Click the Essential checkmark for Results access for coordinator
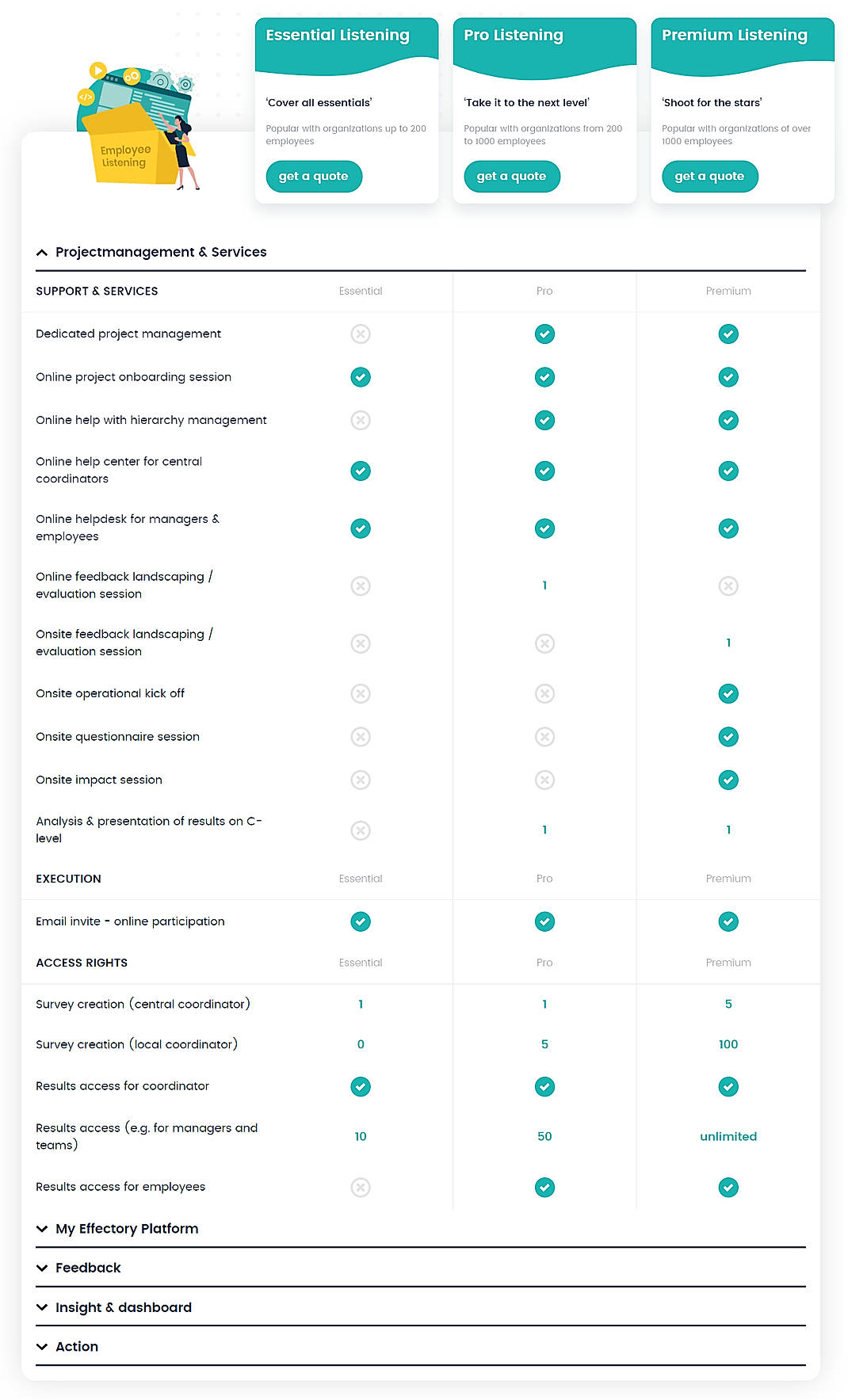 click(361, 1086)
